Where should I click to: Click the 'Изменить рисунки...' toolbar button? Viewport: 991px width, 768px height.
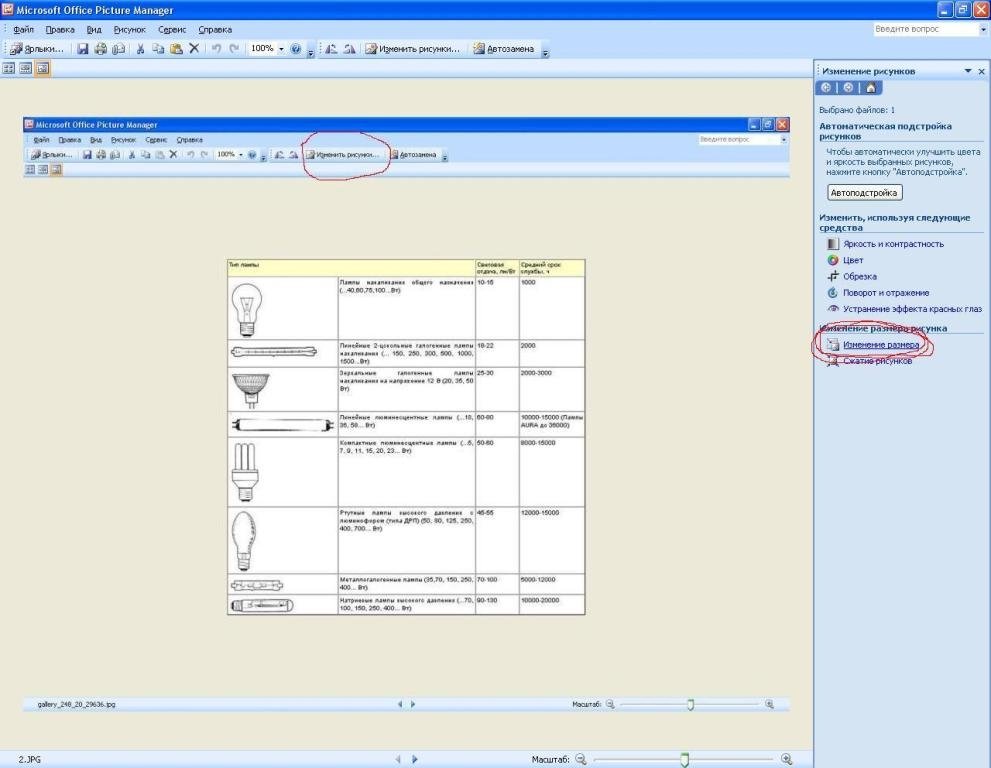point(413,49)
